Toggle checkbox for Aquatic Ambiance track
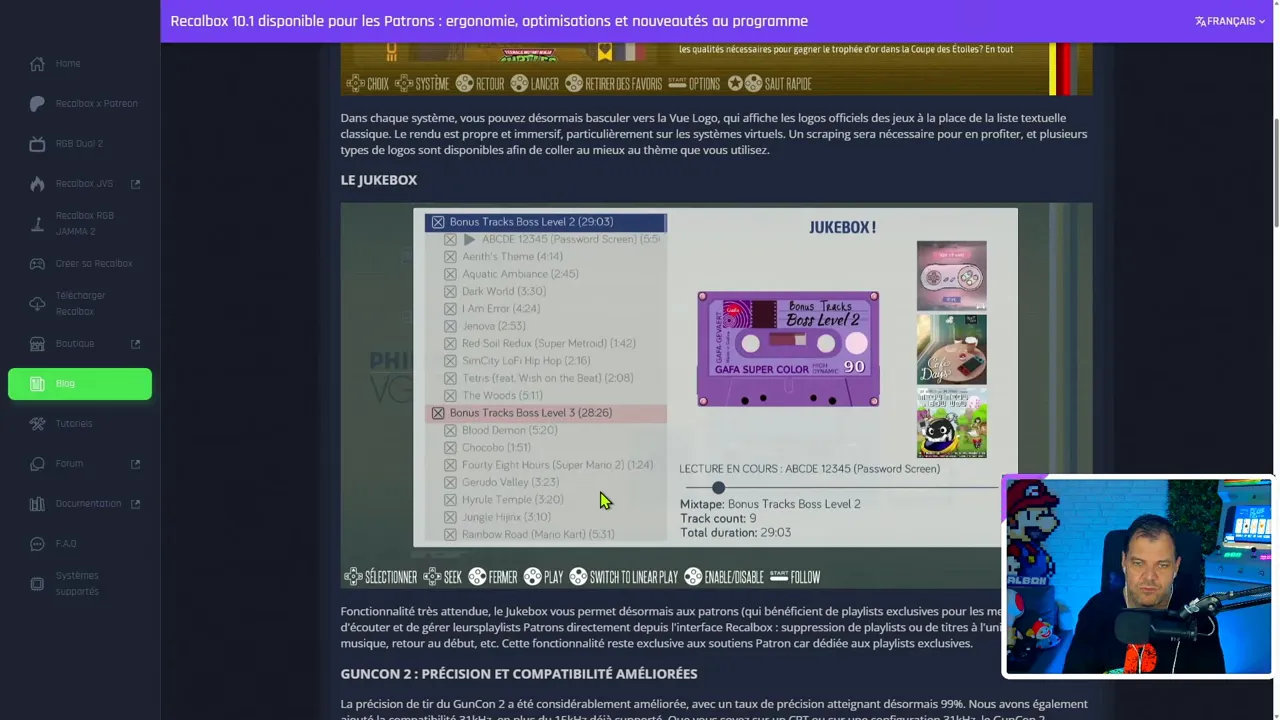This screenshot has width=1280, height=720. point(450,274)
